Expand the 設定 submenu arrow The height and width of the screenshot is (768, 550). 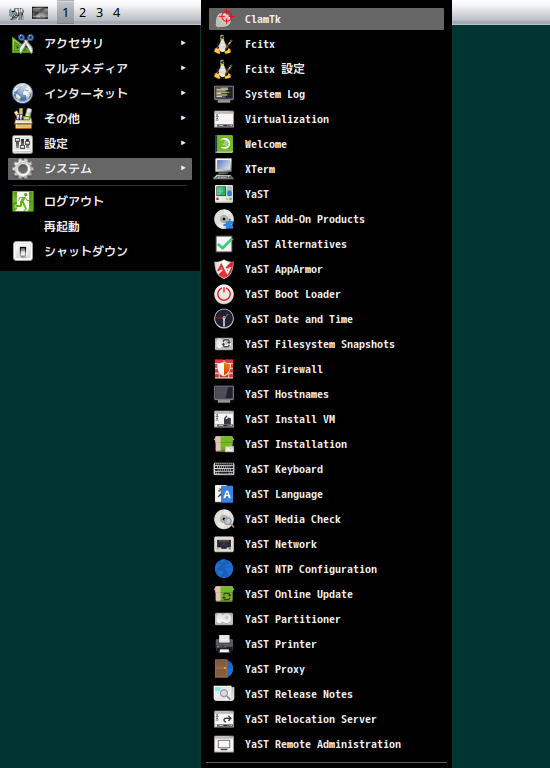coord(183,143)
